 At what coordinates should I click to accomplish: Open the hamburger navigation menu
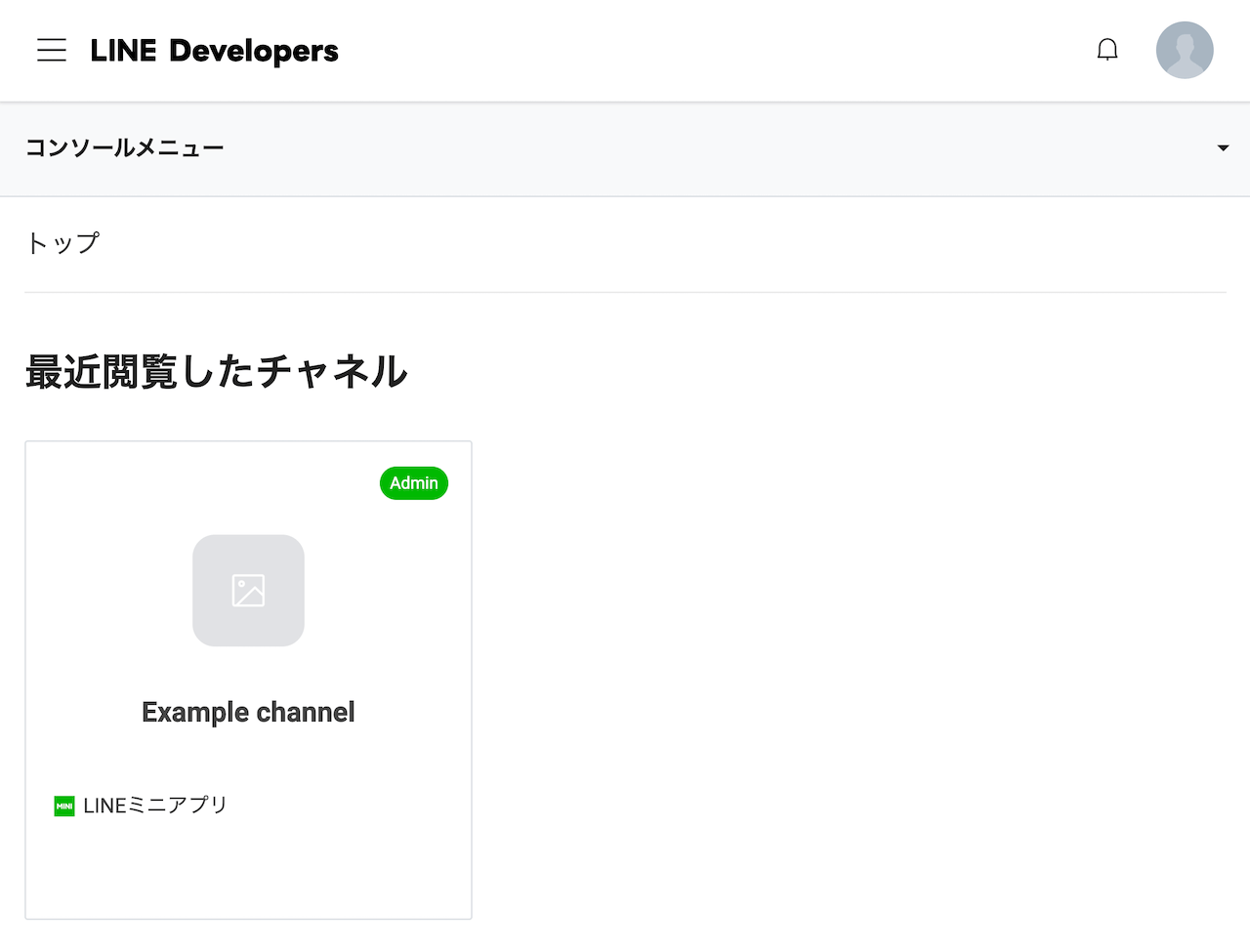tap(51, 50)
